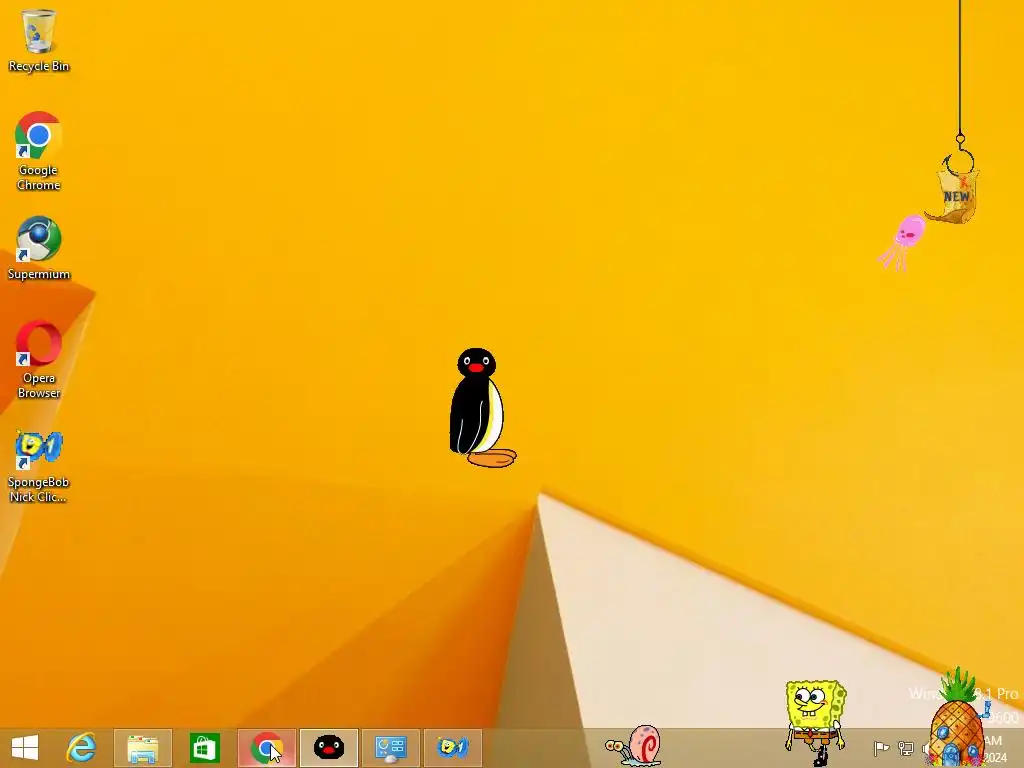Viewport: 1024px width, 768px height.
Task: Open the Windows Store taskbar icon
Action: point(204,748)
